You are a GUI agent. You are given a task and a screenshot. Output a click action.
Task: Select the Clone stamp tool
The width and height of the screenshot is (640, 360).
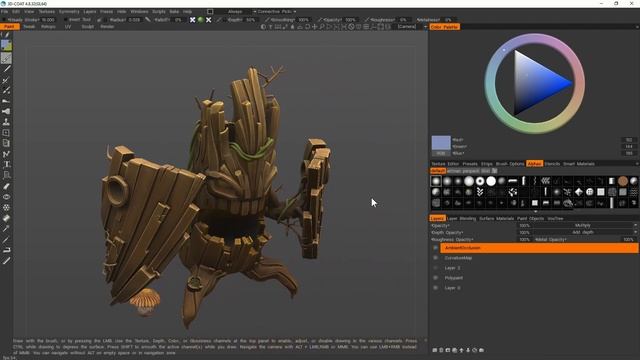(x=6, y=122)
